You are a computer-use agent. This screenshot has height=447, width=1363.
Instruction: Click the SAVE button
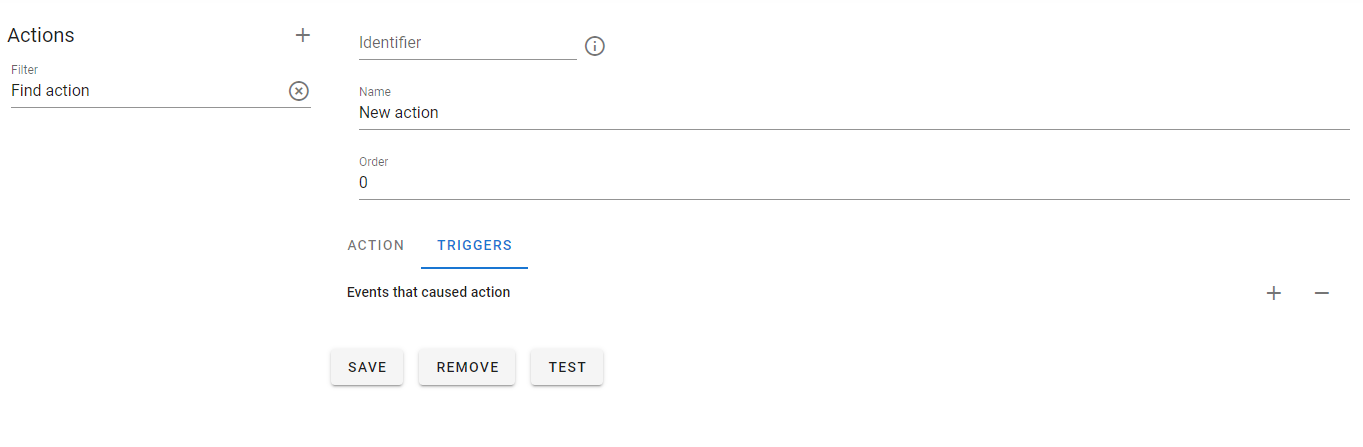tap(367, 367)
